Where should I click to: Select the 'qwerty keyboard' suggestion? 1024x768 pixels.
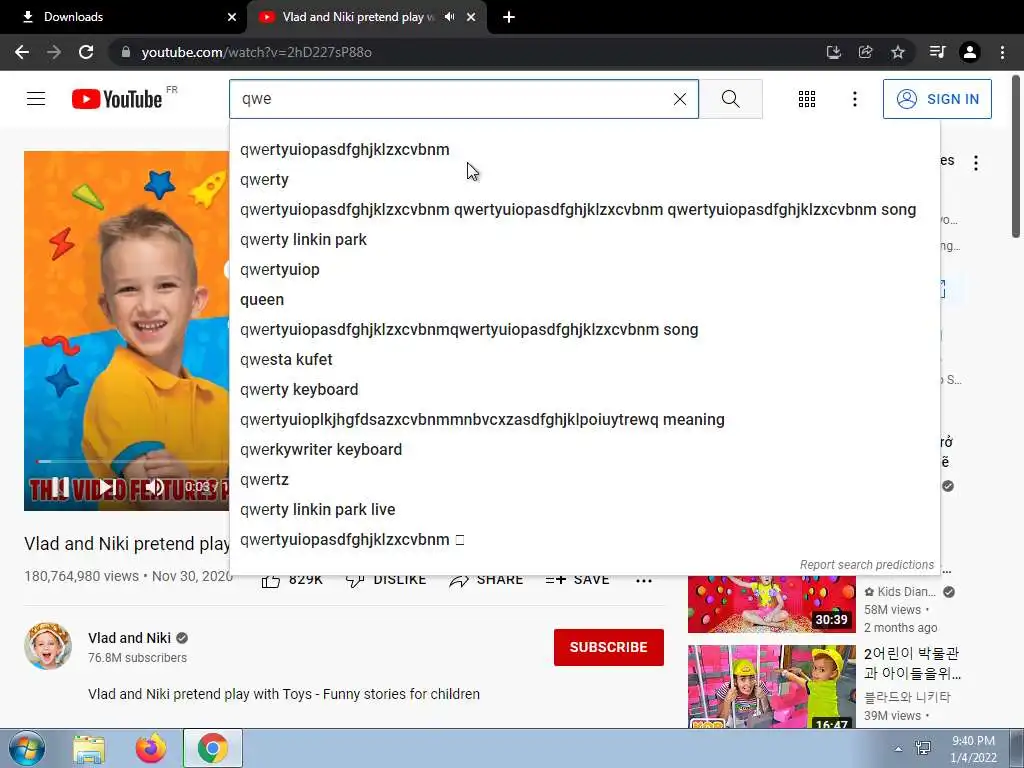coord(584,390)
